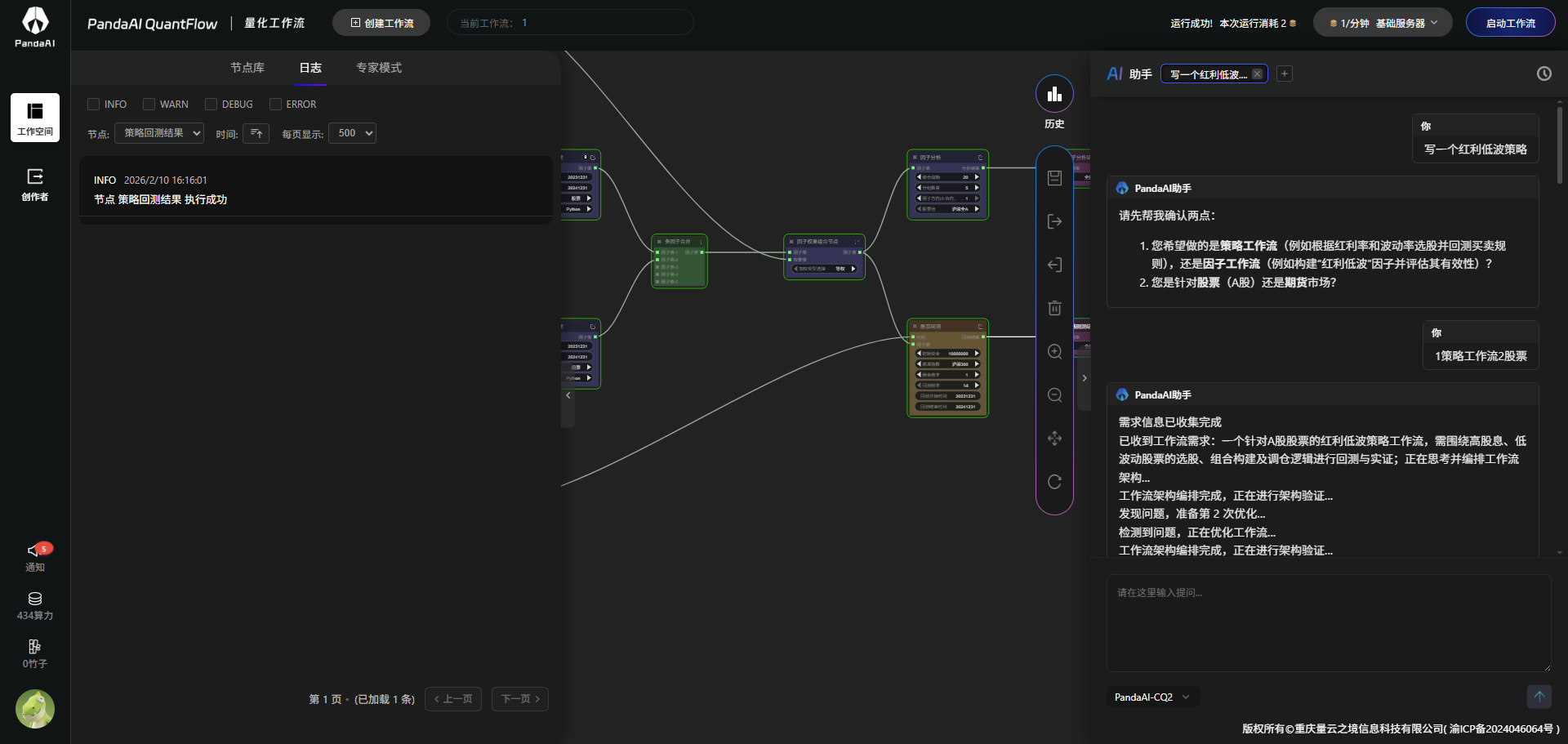Open the 基础服务器 server dropdown

pyautogui.click(x=1383, y=23)
